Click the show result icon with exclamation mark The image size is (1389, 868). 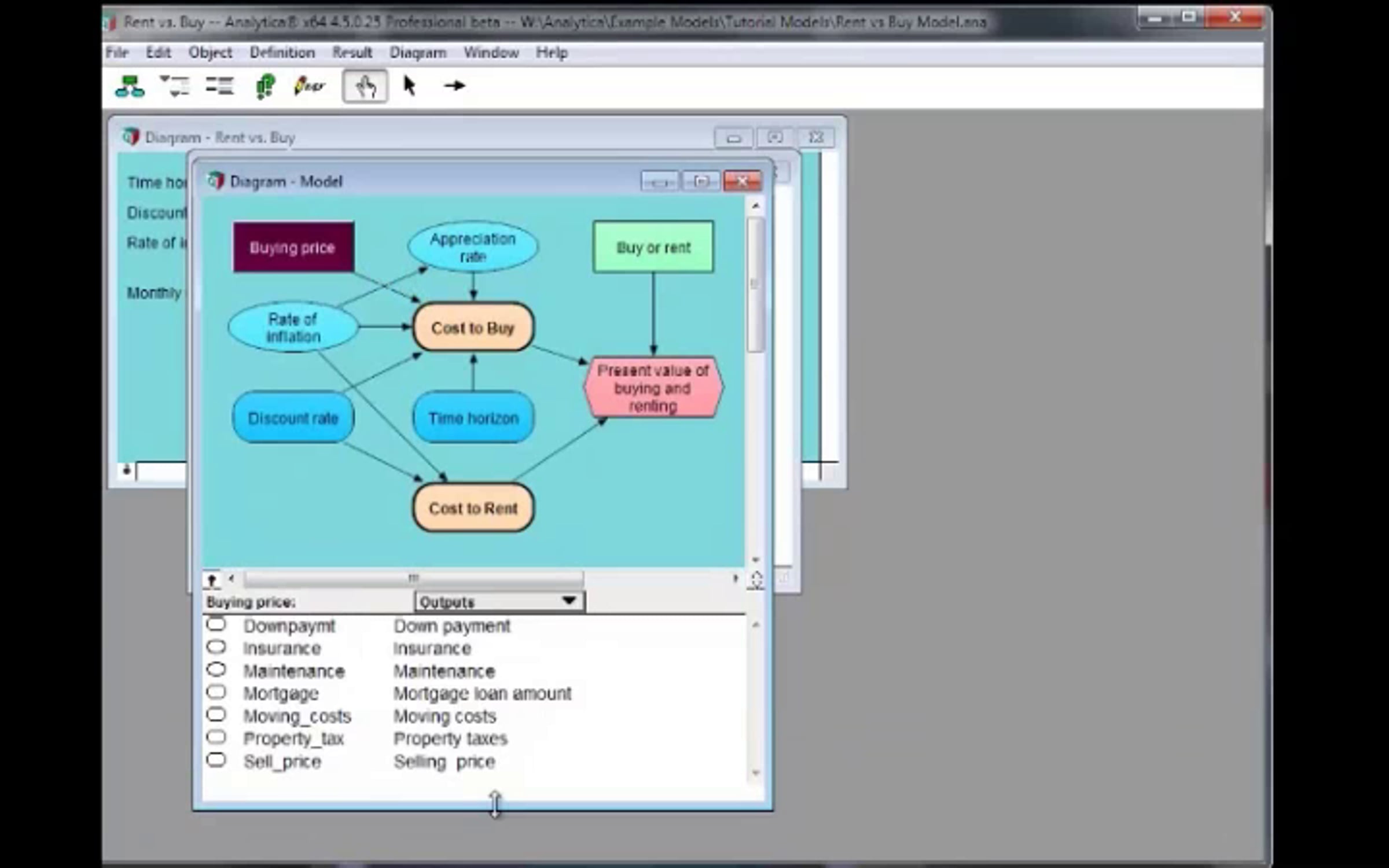click(265, 87)
